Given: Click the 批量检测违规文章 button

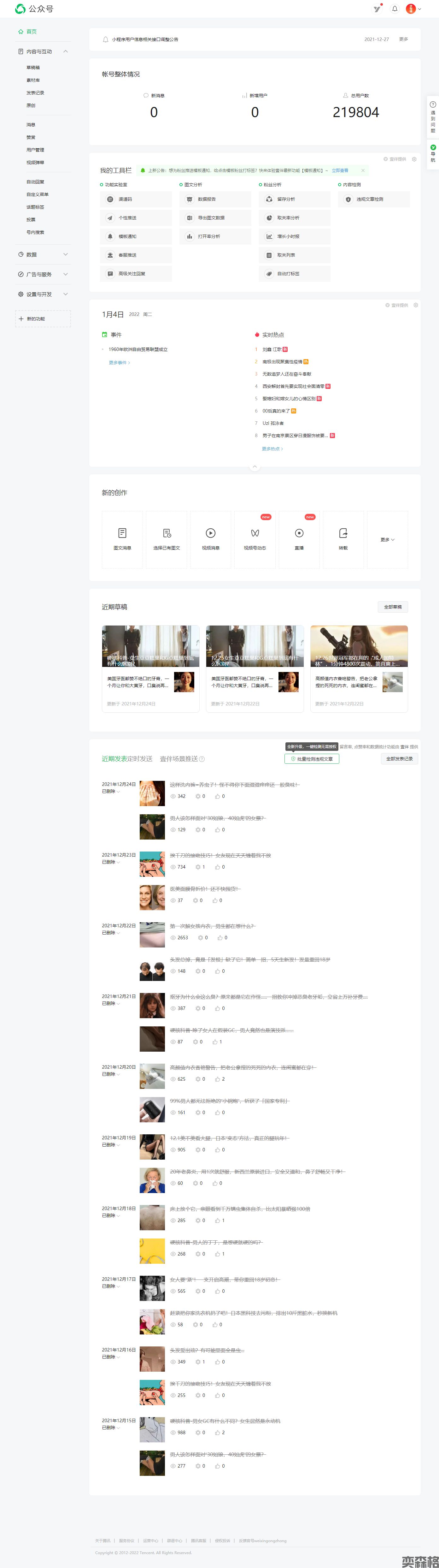Looking at the screenshot, I should 312,758.
